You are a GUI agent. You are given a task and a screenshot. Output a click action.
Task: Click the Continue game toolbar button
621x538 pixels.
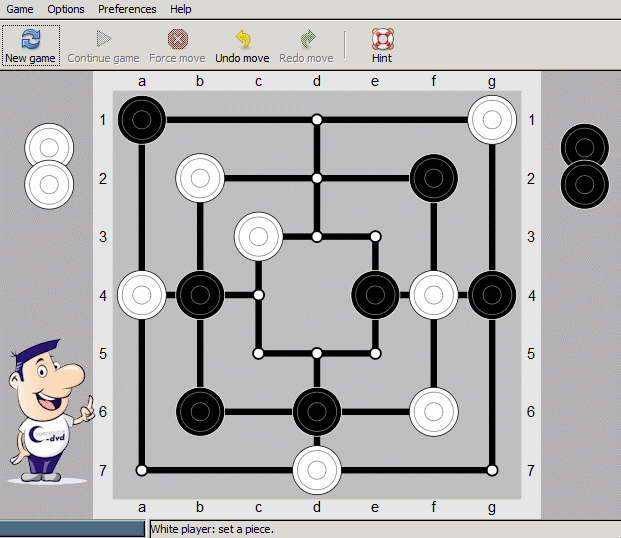[103, 45]
